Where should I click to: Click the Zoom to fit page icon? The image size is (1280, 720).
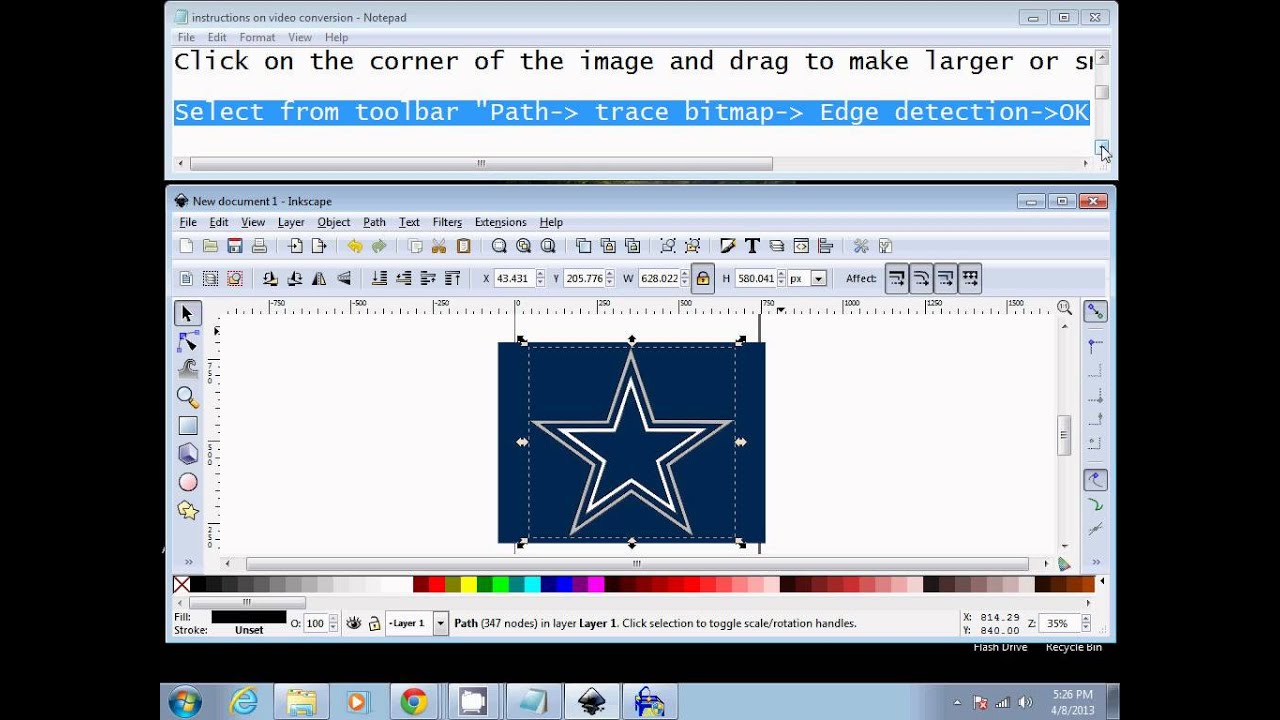(548, 246)
